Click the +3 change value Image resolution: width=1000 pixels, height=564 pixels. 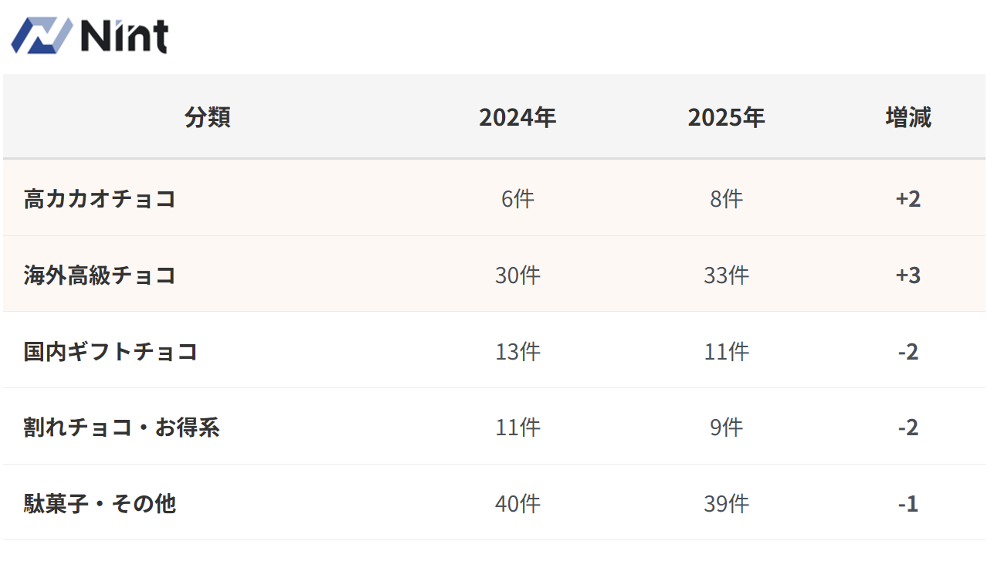908,275
